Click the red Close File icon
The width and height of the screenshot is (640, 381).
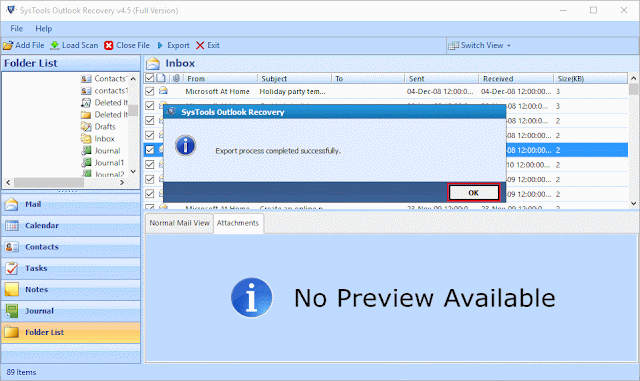108,45
